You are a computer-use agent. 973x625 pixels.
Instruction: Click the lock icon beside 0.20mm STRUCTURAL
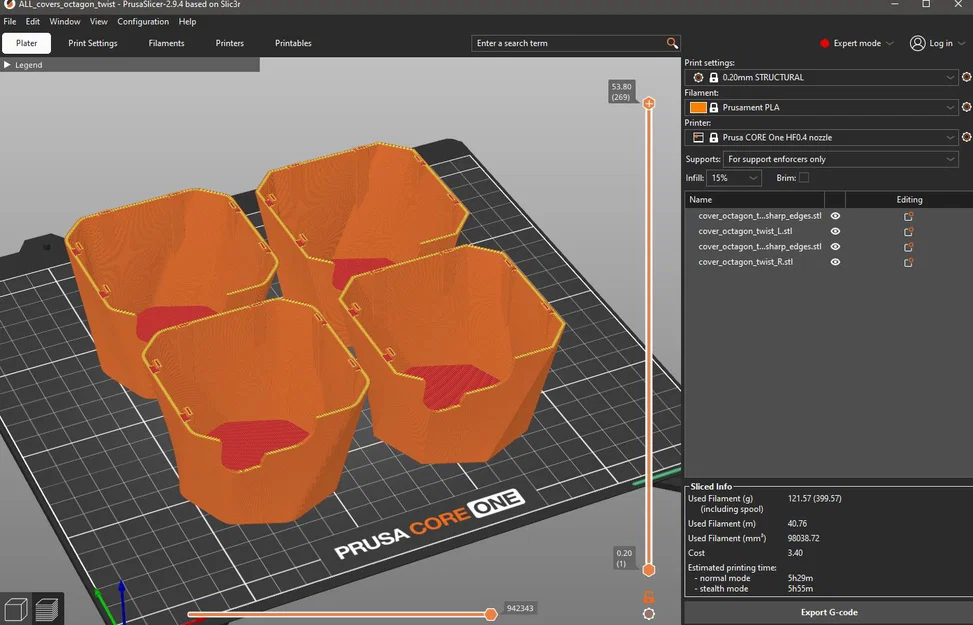pyautogui.click(x=714, y=78)
